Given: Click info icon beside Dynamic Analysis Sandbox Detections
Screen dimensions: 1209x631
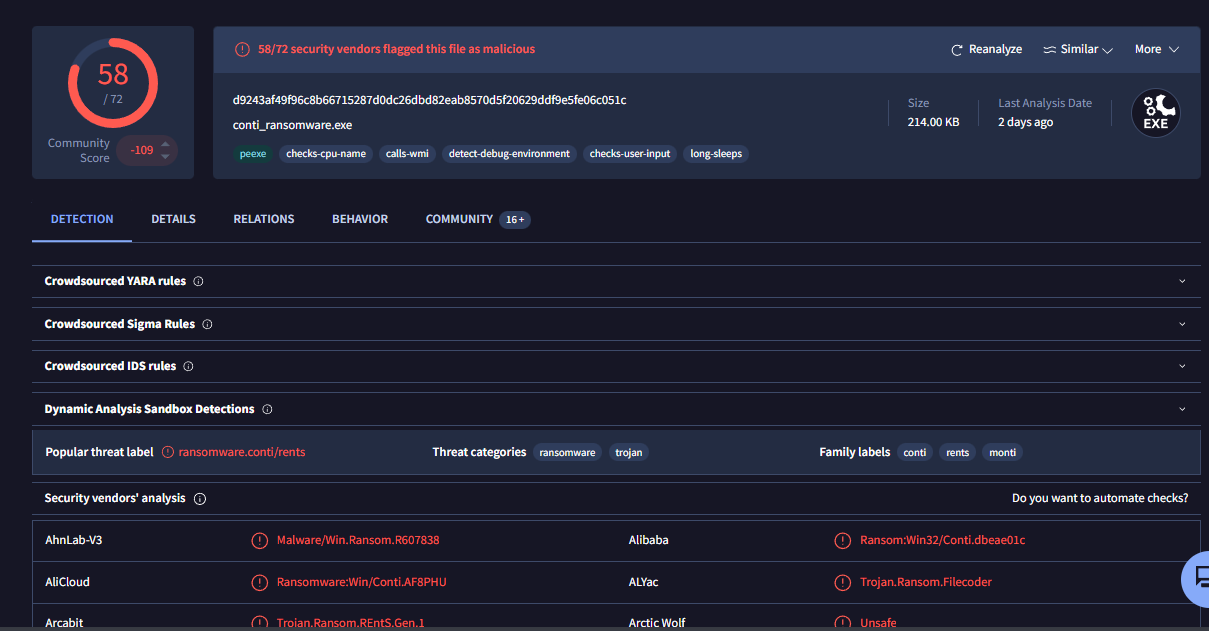Looking at the screenshot, I should (x=267, y=409).
